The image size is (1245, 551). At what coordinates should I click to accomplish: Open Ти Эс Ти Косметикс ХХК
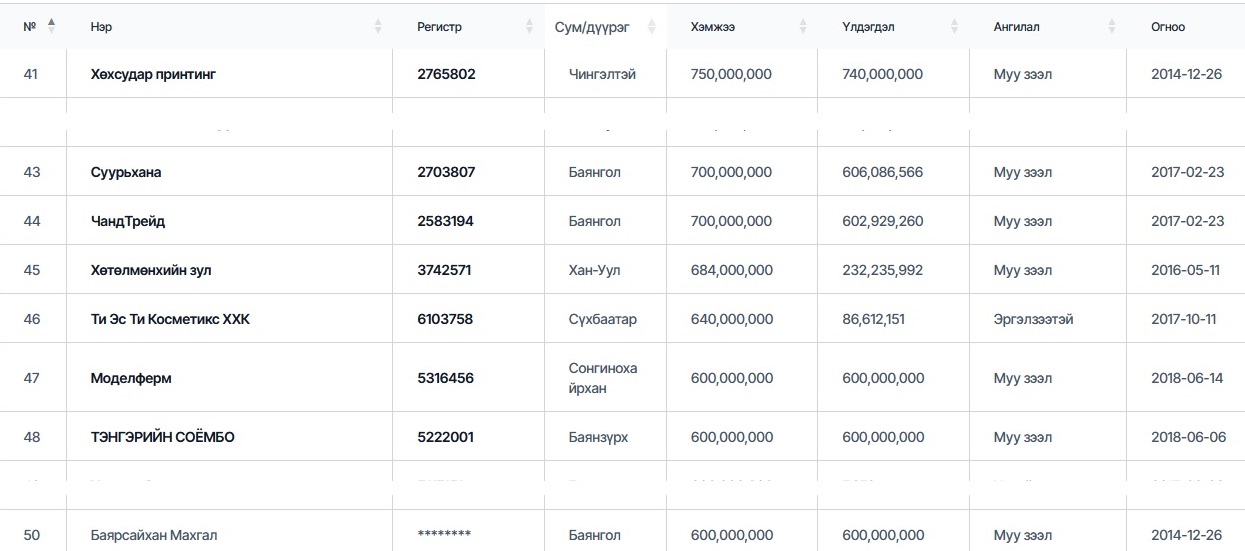[x=170, y=319]
